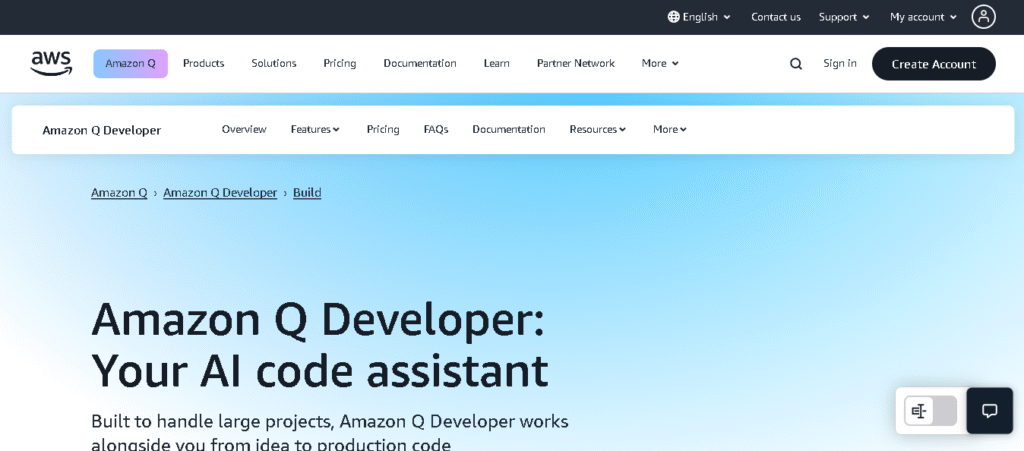Open the More menu in top navigation
This screenshot has width=1024, height=451.
[x=660, y=63]
